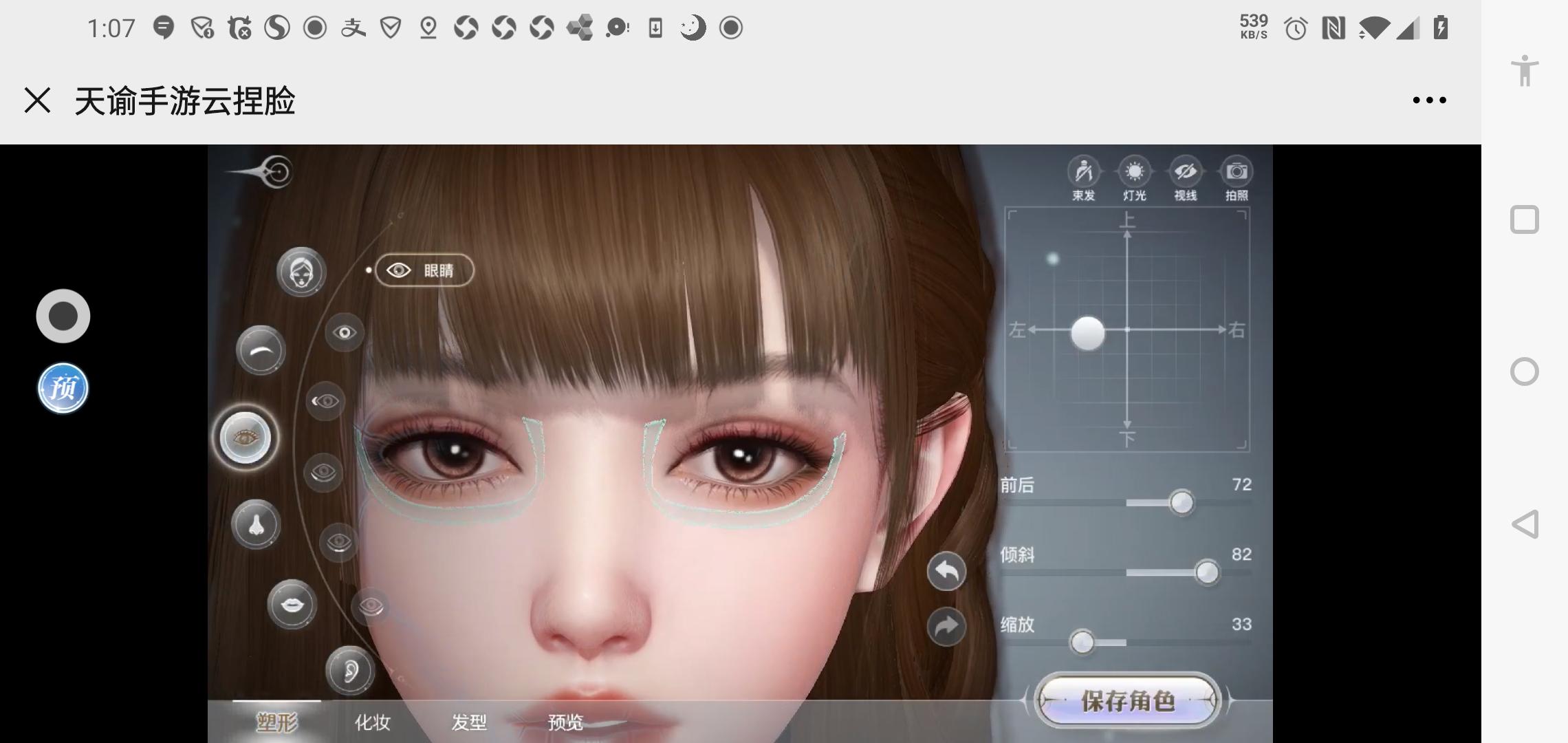Tap Android recent apps square

[x=1525, y=220]
